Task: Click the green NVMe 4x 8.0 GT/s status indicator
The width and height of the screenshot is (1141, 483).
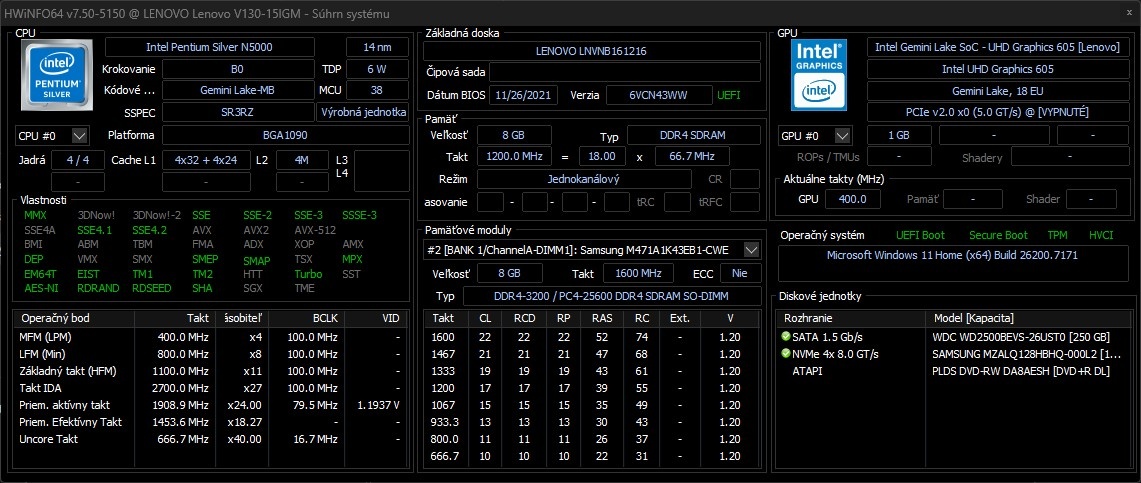Action: click(786, 354)
